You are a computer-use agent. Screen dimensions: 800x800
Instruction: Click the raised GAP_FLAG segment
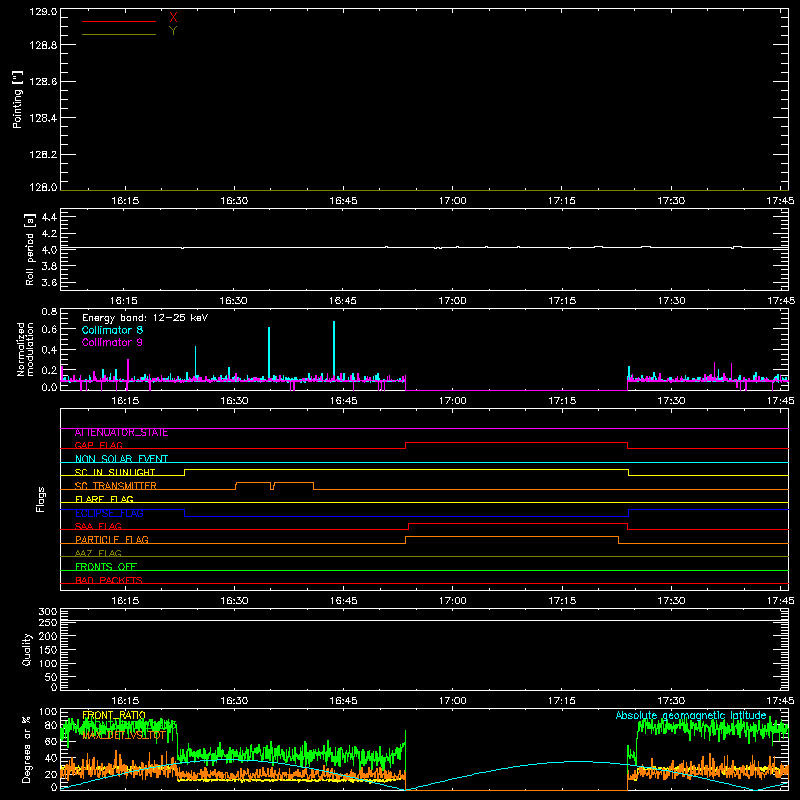(516, 442)
